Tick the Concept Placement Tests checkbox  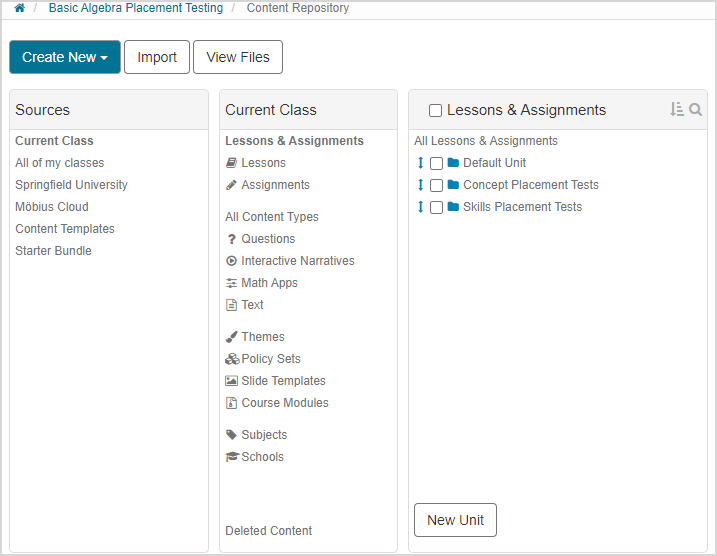point(436,185)
